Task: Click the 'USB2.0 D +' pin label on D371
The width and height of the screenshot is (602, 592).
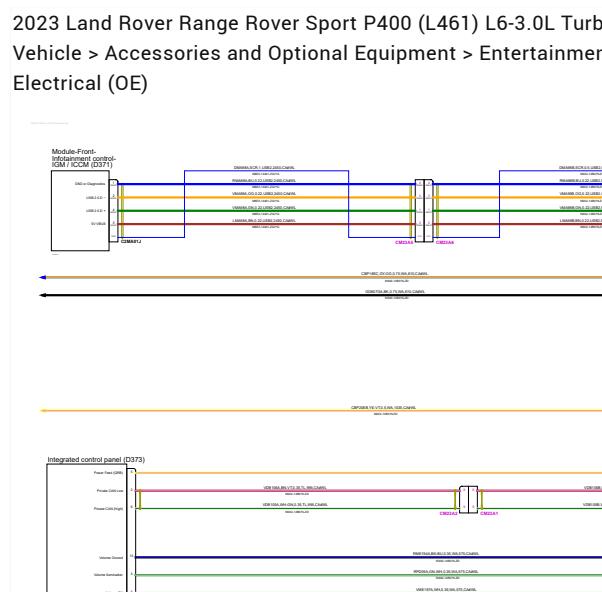Action: click(96, 211)
